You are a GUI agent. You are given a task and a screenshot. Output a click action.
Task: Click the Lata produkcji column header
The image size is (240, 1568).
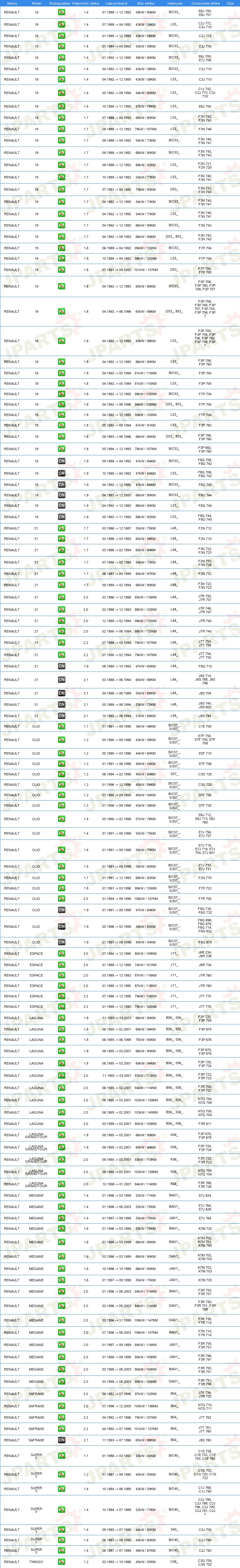(x=116, y=3)
